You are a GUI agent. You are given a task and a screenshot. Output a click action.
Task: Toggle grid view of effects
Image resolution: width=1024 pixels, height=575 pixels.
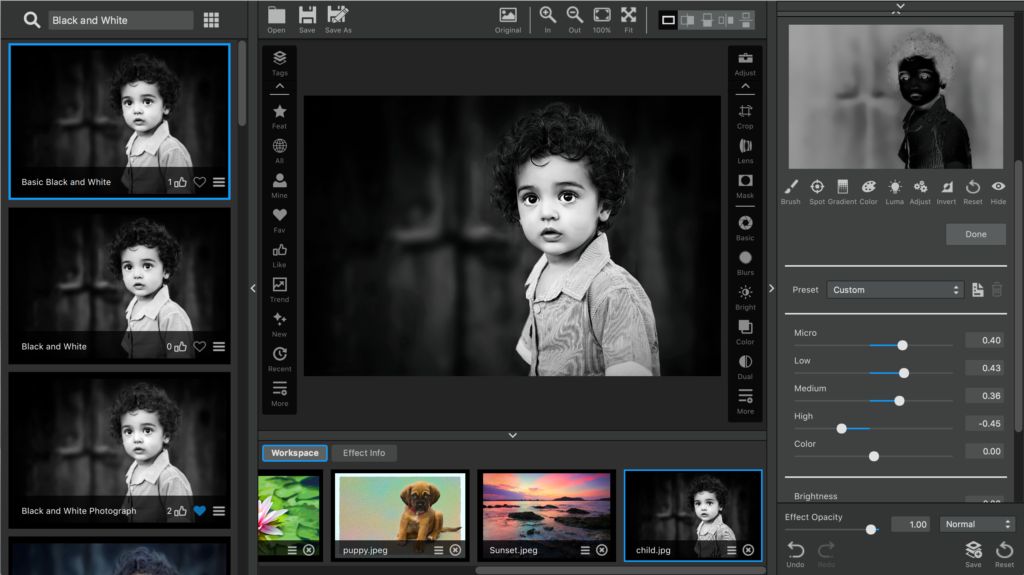(x=211, y=20)
